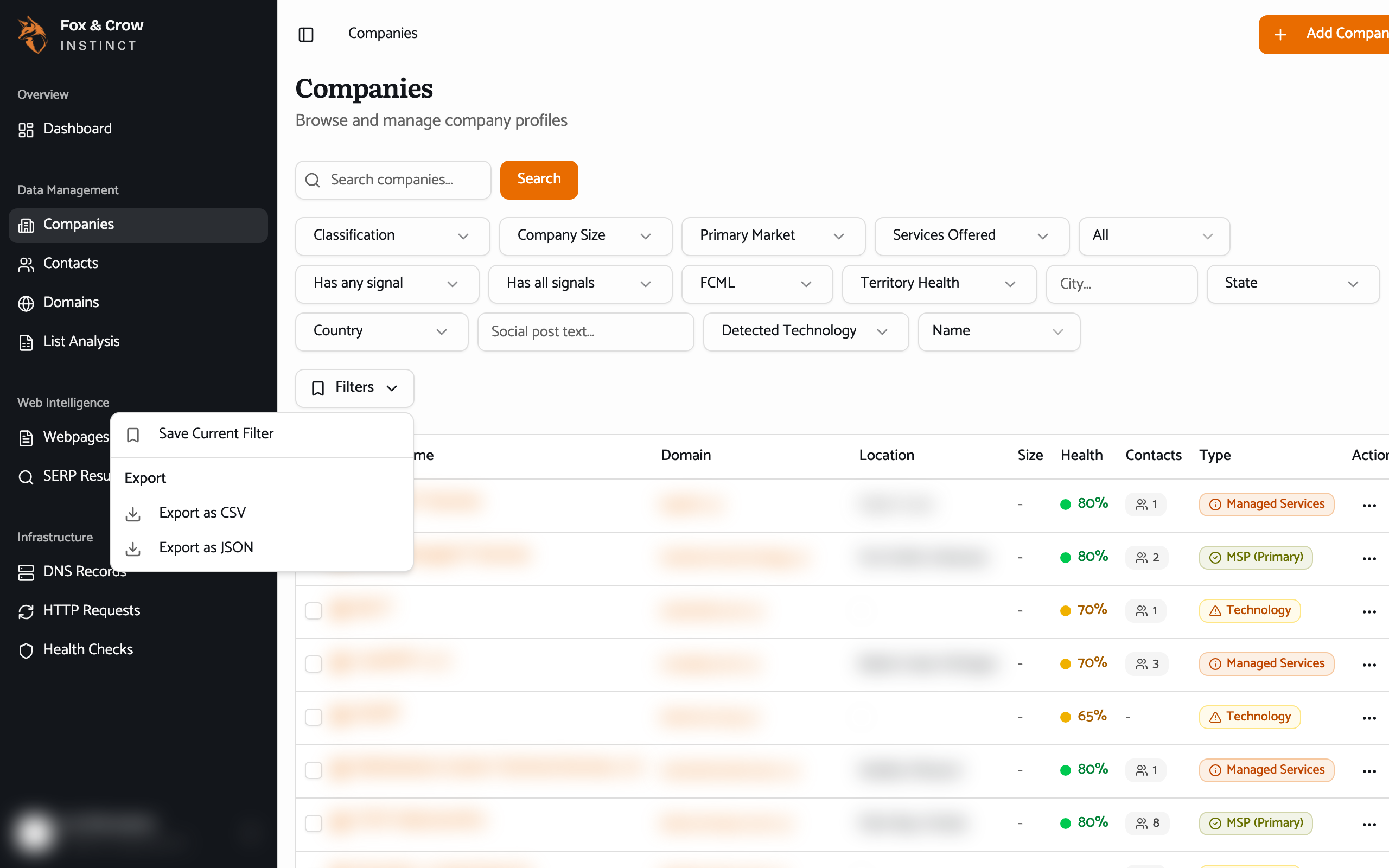Click the Health Checks shield icon
This screenshot has height=868, width=1389.
(x=26, y=650)
